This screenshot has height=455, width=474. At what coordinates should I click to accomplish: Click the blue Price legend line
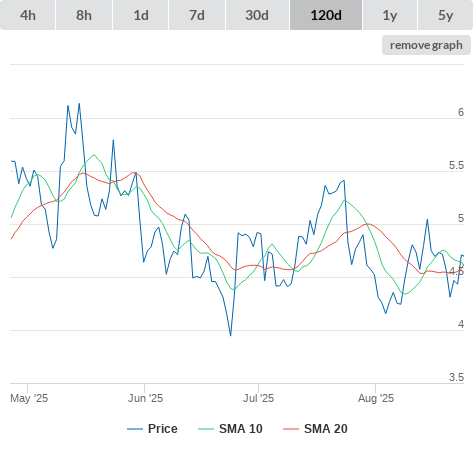point(135,429)
